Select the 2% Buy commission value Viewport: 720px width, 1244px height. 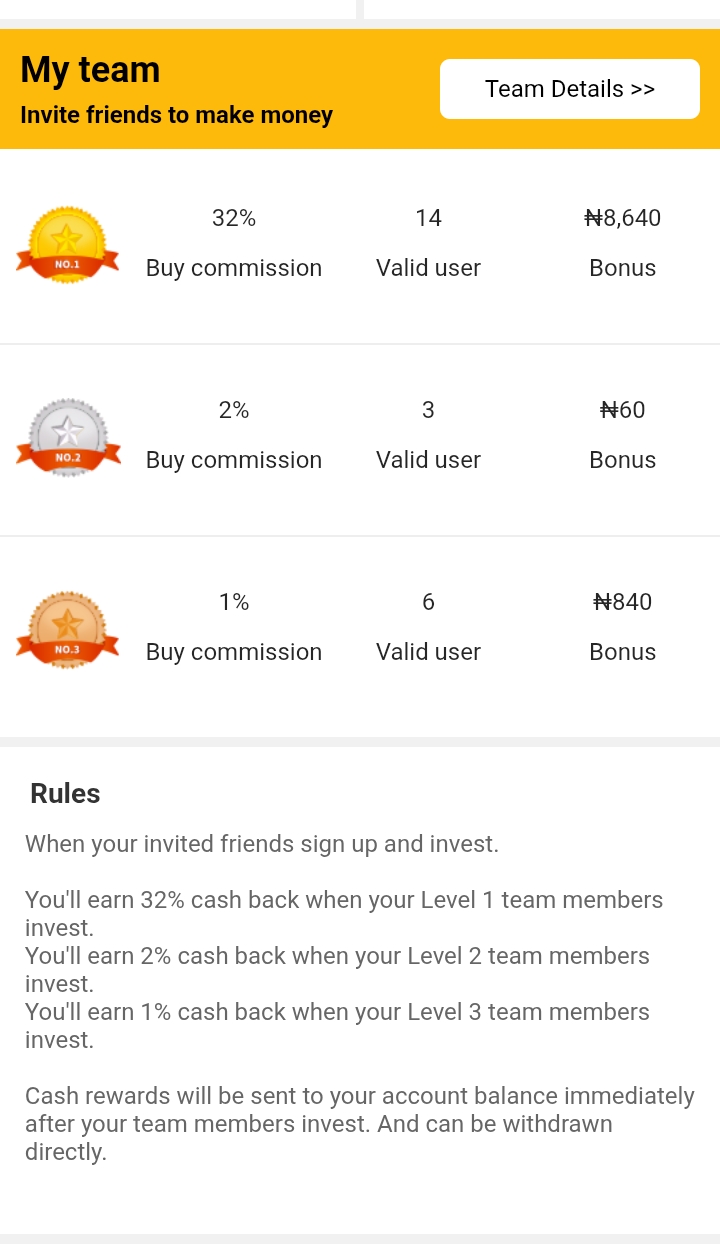234,410
